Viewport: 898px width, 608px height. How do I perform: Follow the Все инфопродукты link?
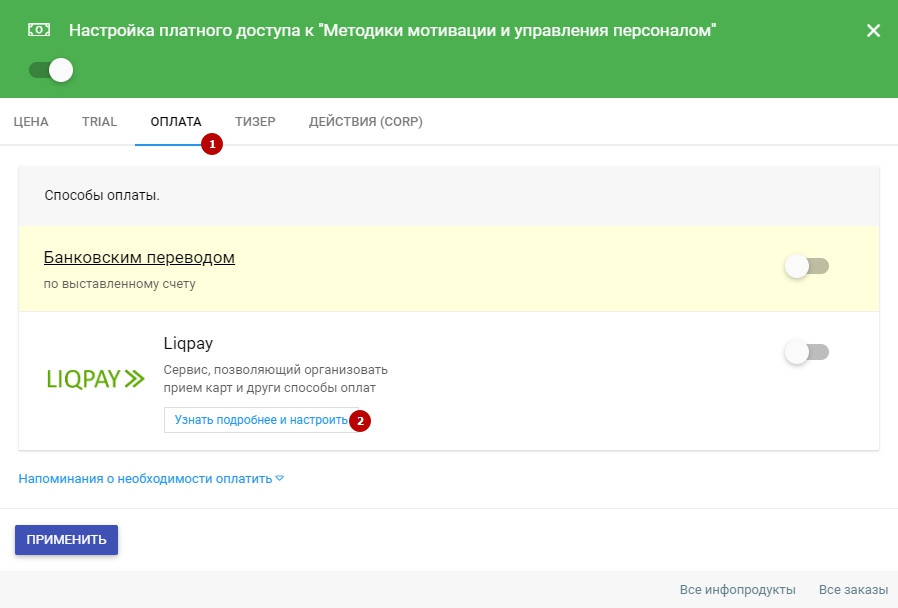(x=737, y=590)
